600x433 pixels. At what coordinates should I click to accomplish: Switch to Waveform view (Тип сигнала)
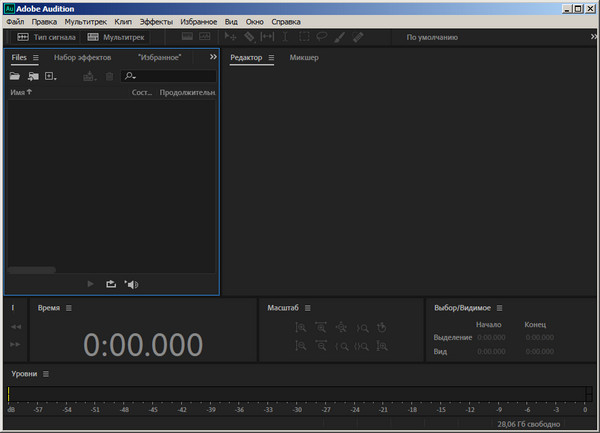pos(47,37)
